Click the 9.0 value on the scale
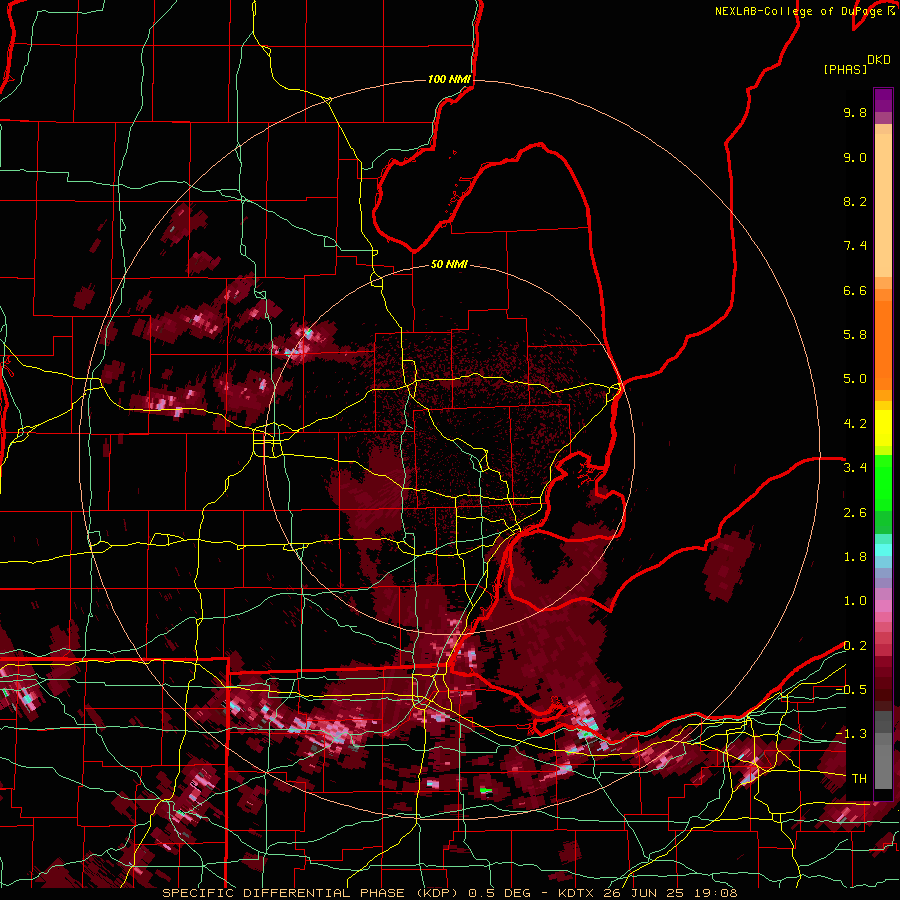 click(855, 157)
